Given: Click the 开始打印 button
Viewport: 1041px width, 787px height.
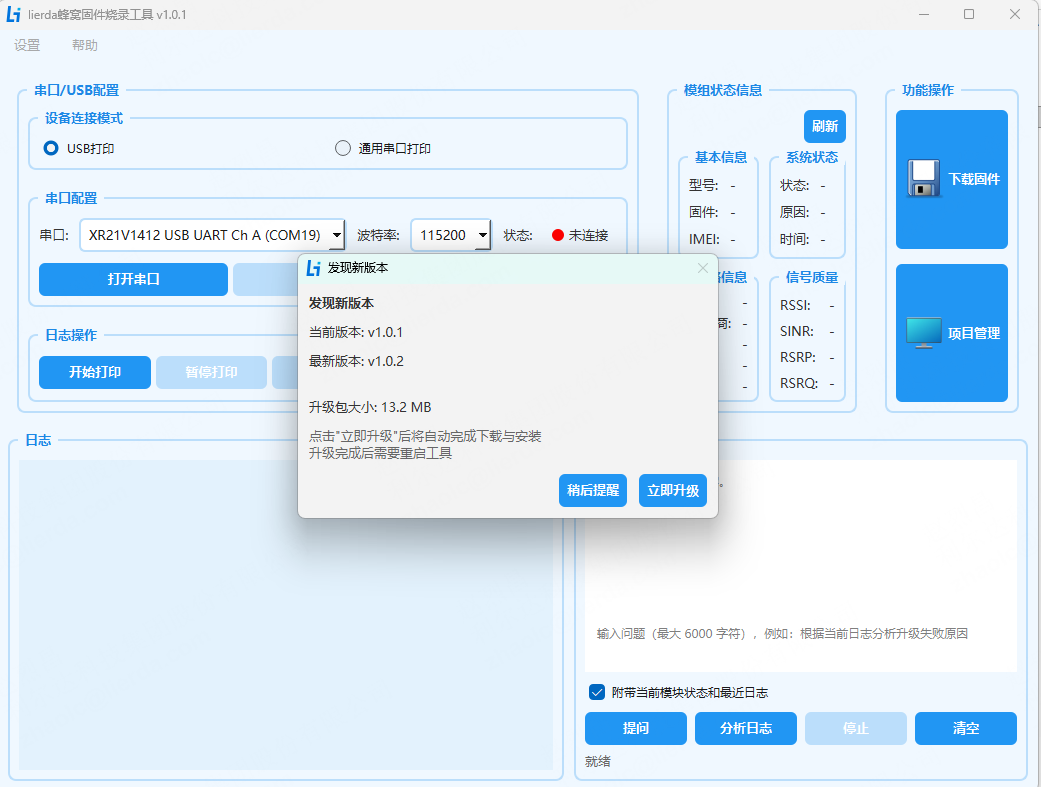Looking at the screenshot, I should coord(95,373).
